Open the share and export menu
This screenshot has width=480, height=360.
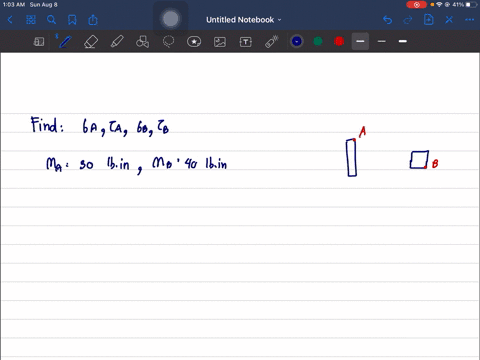click(x=93, y=20)
